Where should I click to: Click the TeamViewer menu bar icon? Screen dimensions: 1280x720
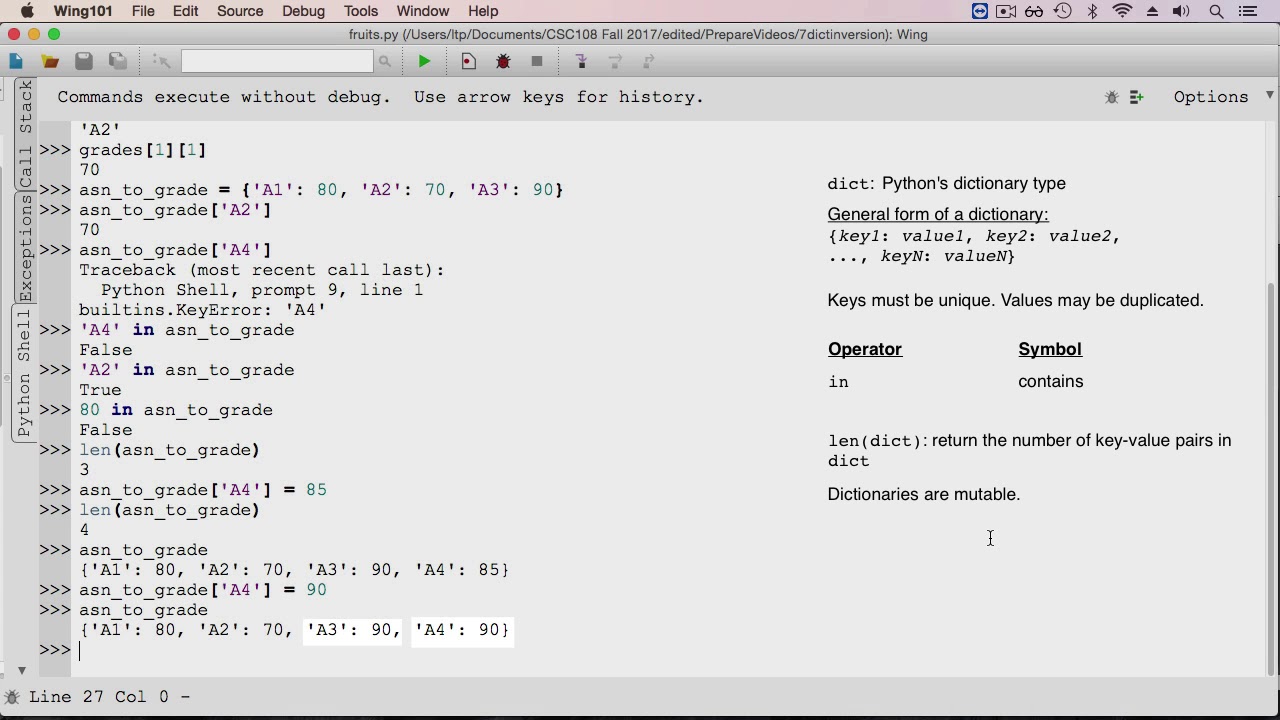[x=980, y=11]
